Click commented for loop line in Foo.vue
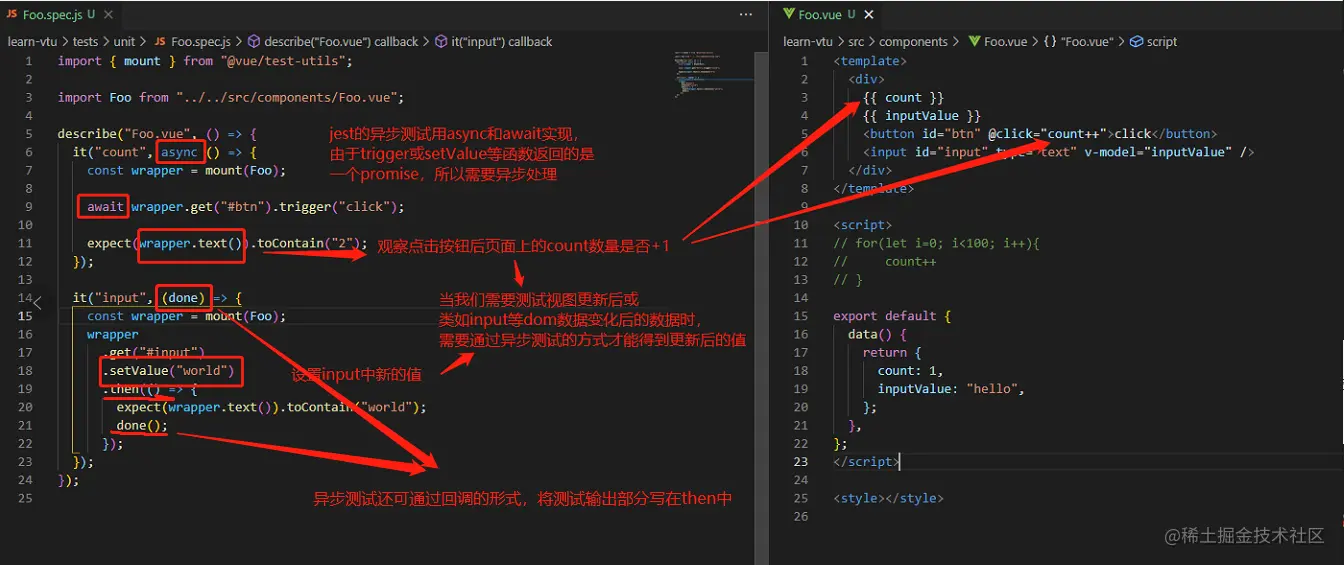Viewport: 1344px width, 565px height. coord(937,243)
